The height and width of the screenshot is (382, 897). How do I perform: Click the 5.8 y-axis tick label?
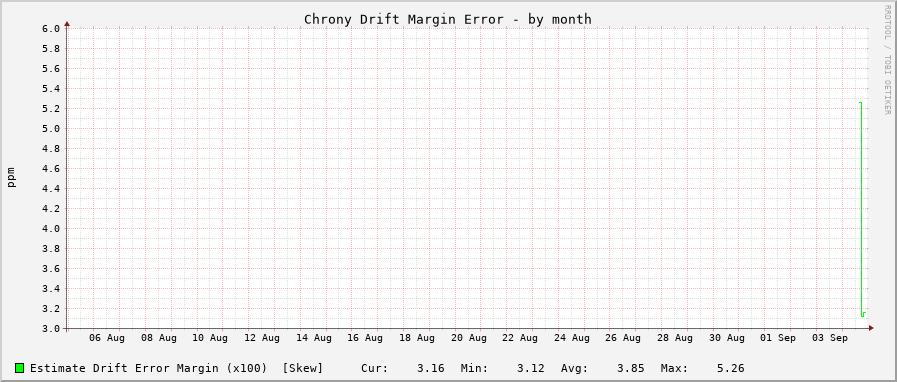tap(51, 49)
